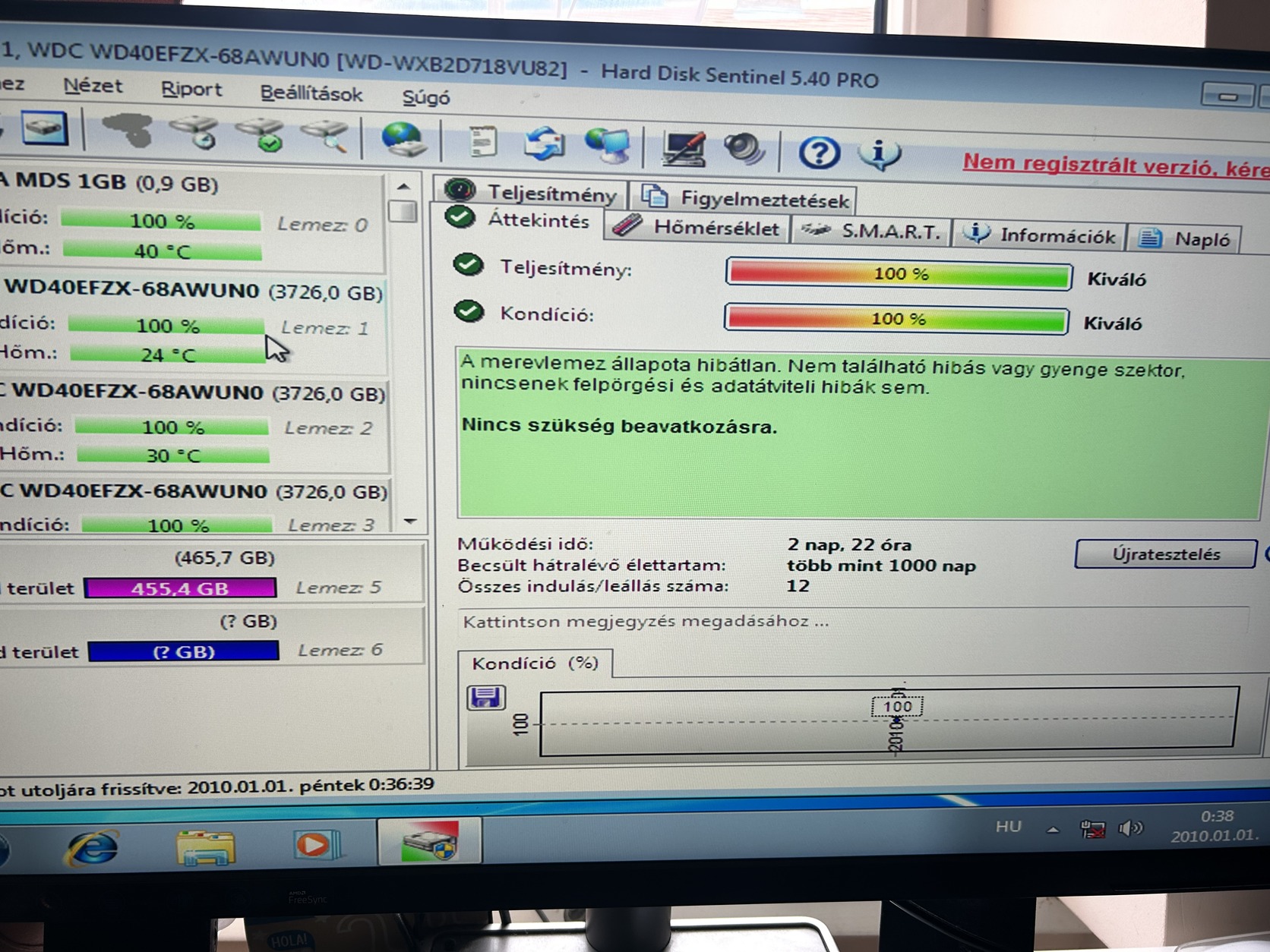Click the Nincs szükség beavatkozásra text

[620, 425]
